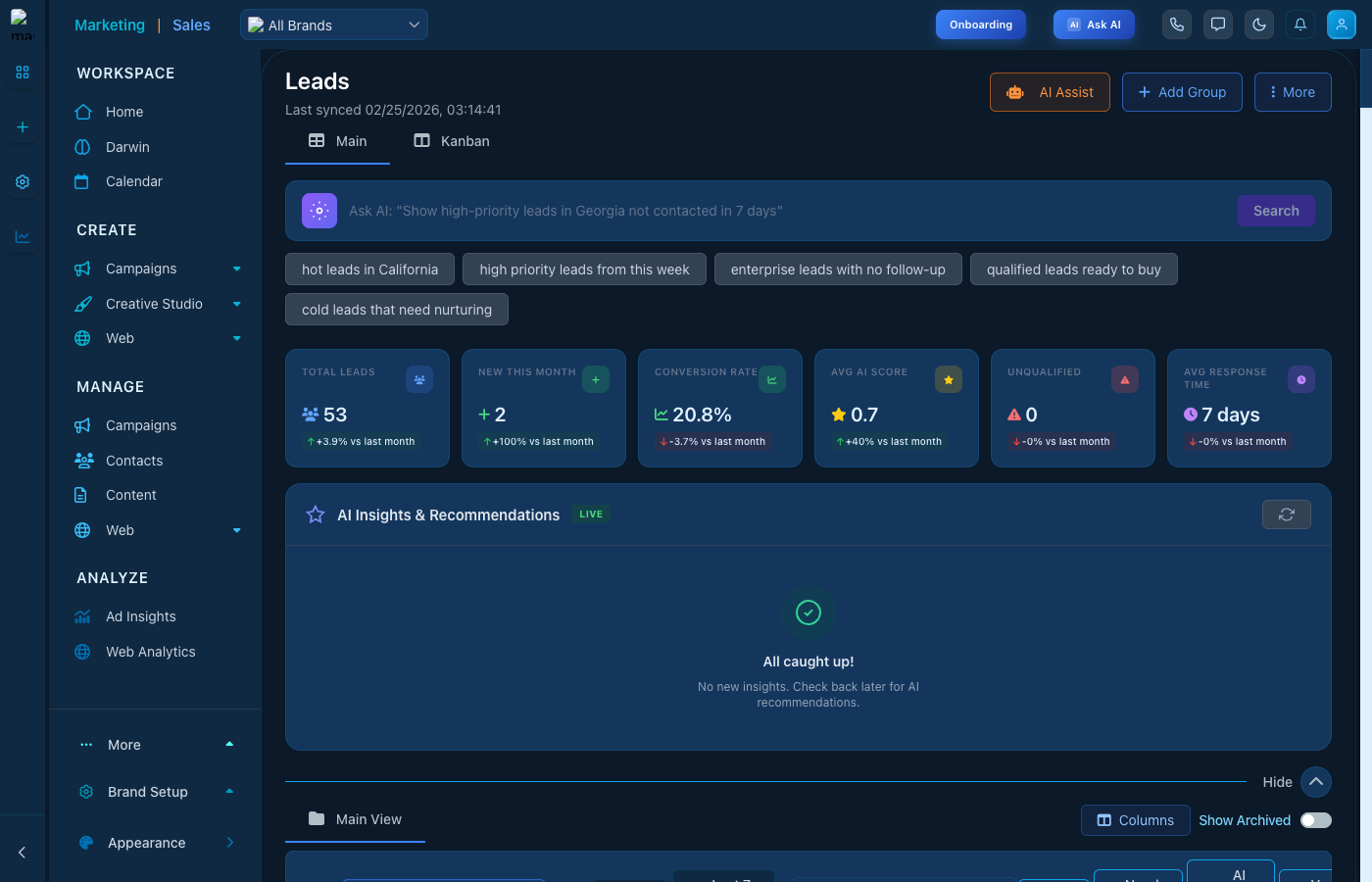Select 'hot leads in California' suggestion
The width and height of the screenshot is (1372, 882).
[x=369, y=269]
